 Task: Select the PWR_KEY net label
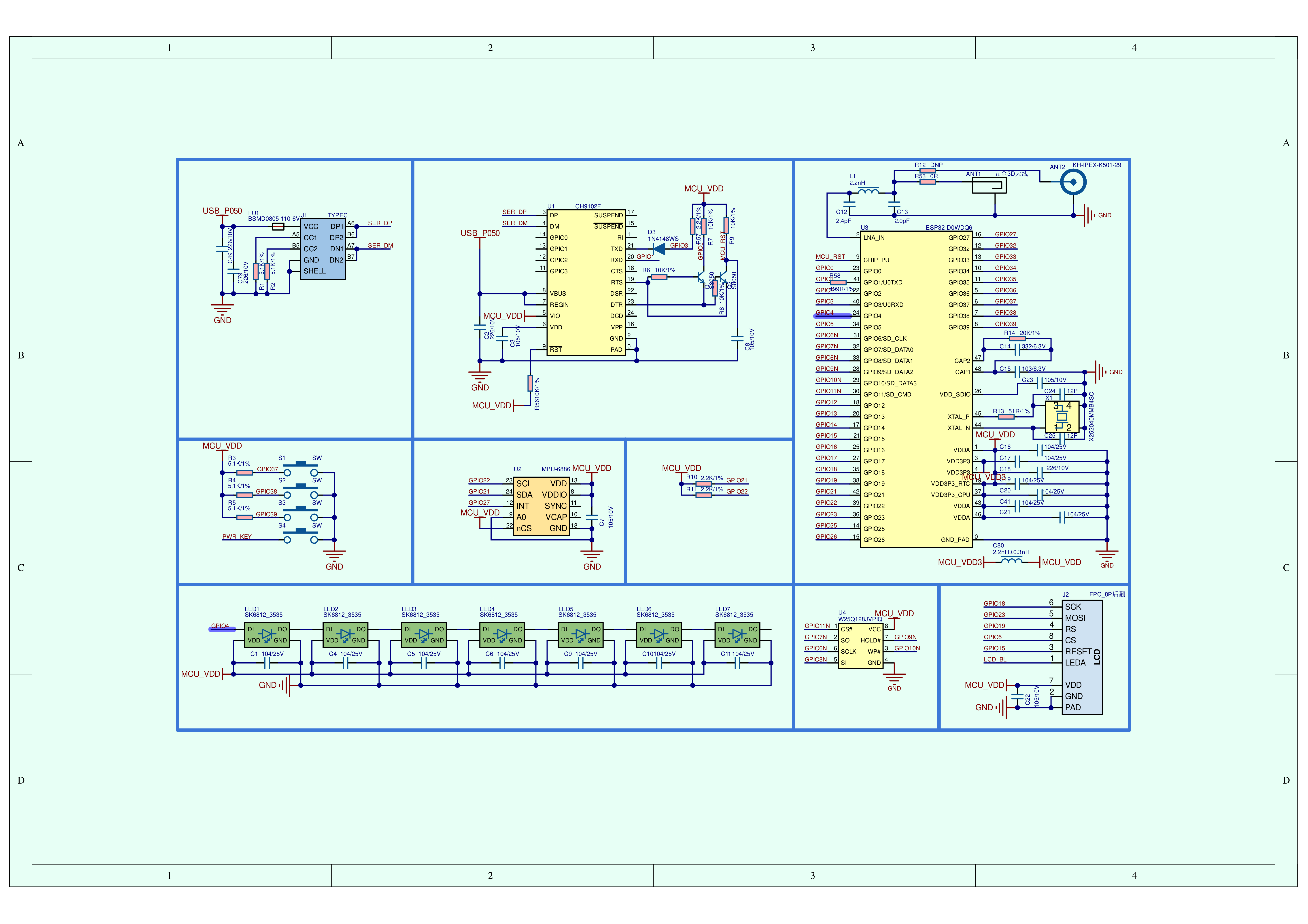tap(237, 537)
